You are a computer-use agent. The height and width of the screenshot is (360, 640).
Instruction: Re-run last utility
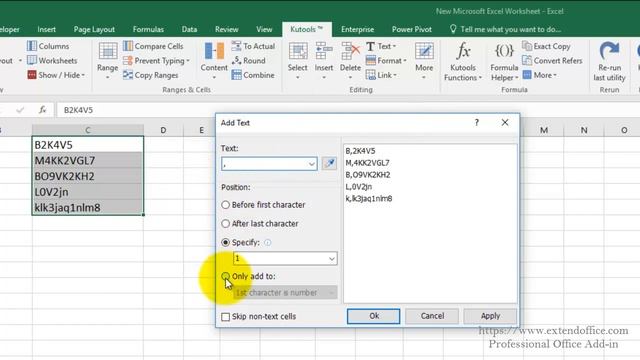click(x=609, y=61)
